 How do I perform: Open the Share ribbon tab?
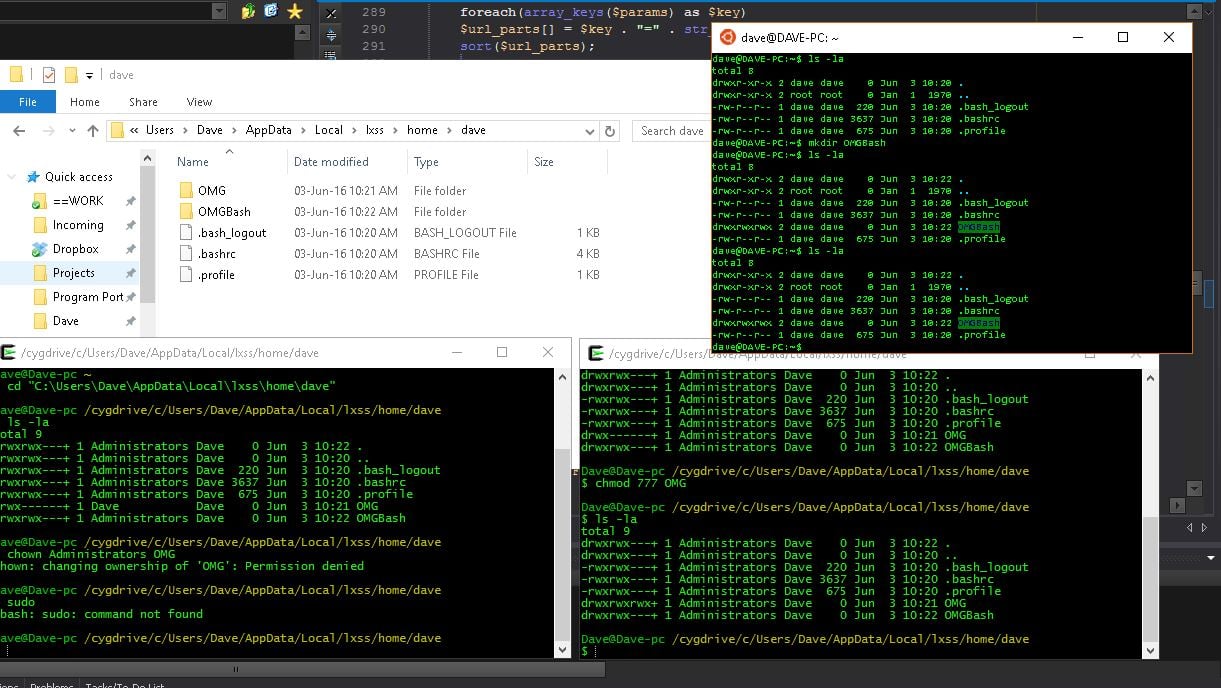[143, 102]
